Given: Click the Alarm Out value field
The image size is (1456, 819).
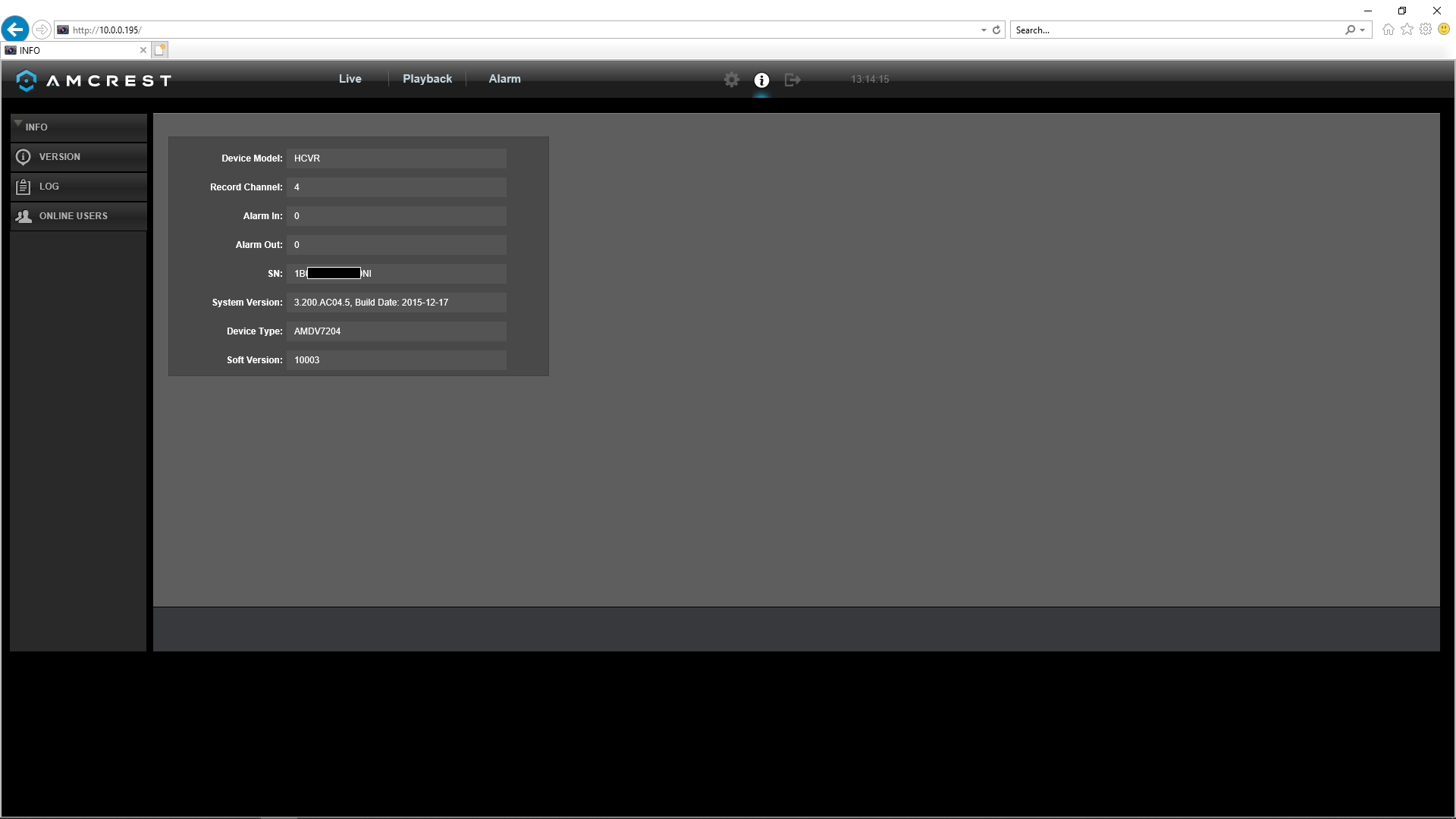Looking at the screenshot, I should [x=397, y=245].
